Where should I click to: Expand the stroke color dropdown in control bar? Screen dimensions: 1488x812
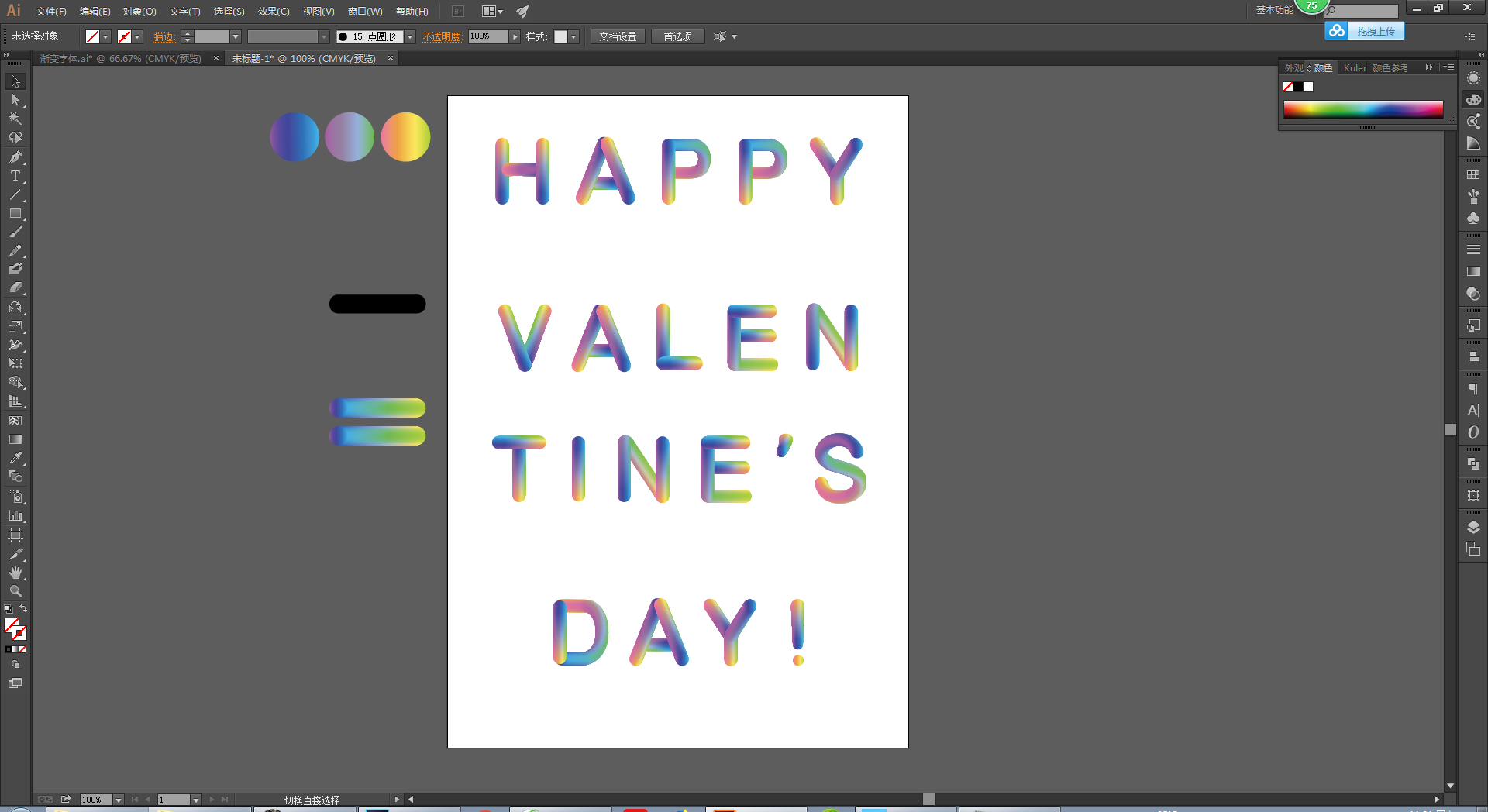tap(137, 37)
